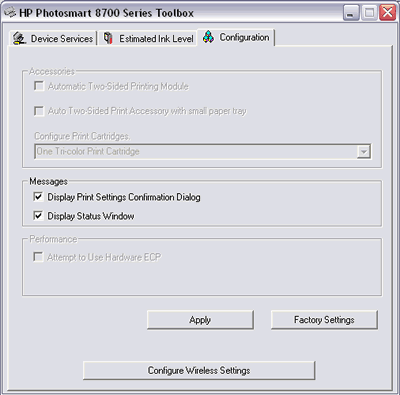Check Automatic Two-Sided Printing Module box
The image size is (400, 395).
click(x=39, y=86)
